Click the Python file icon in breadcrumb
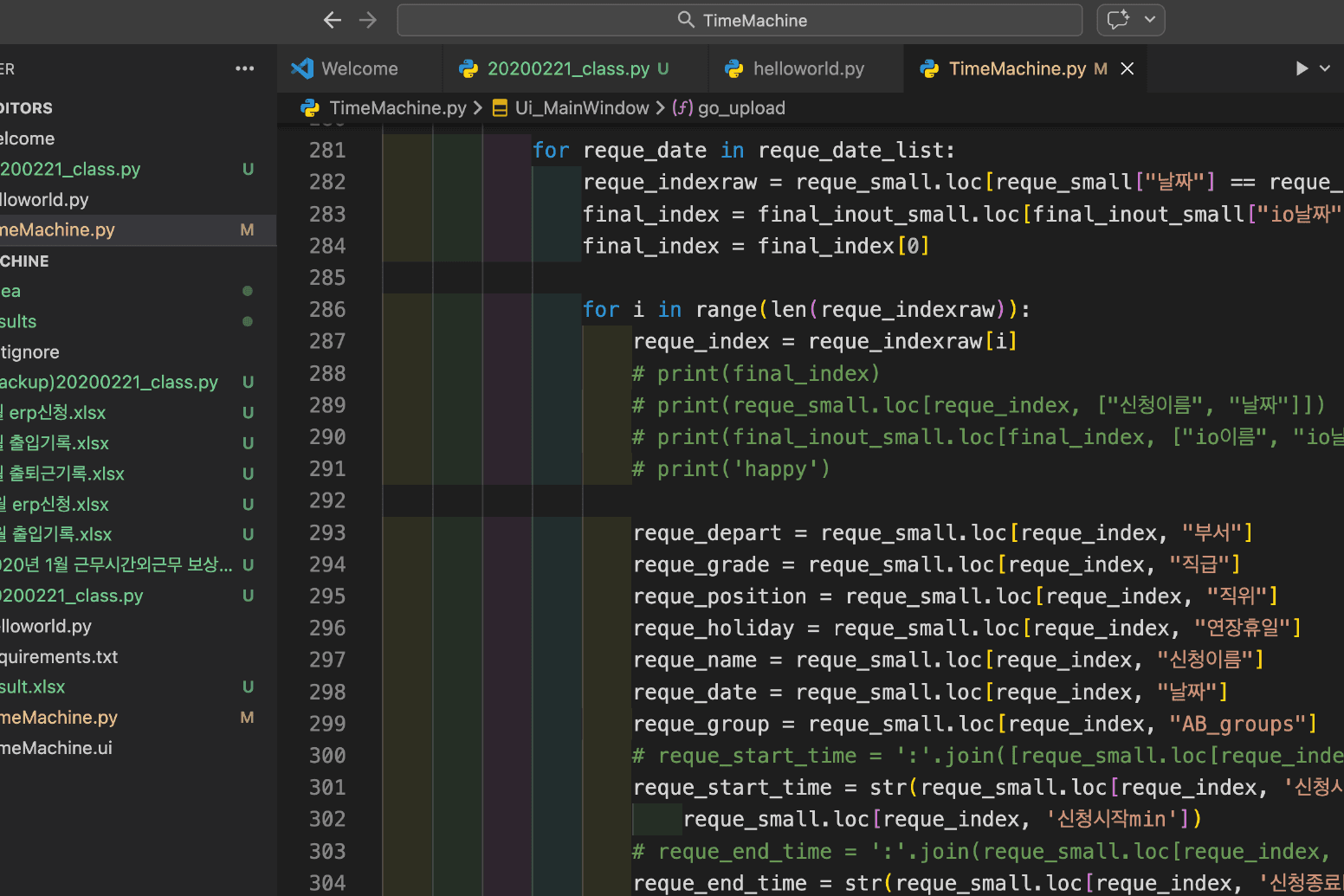 pyautogui.click(x=310, y=108)
